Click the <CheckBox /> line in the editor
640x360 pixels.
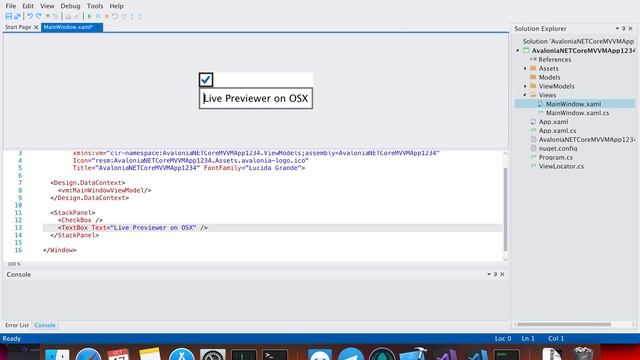click(x=80, y=220)
